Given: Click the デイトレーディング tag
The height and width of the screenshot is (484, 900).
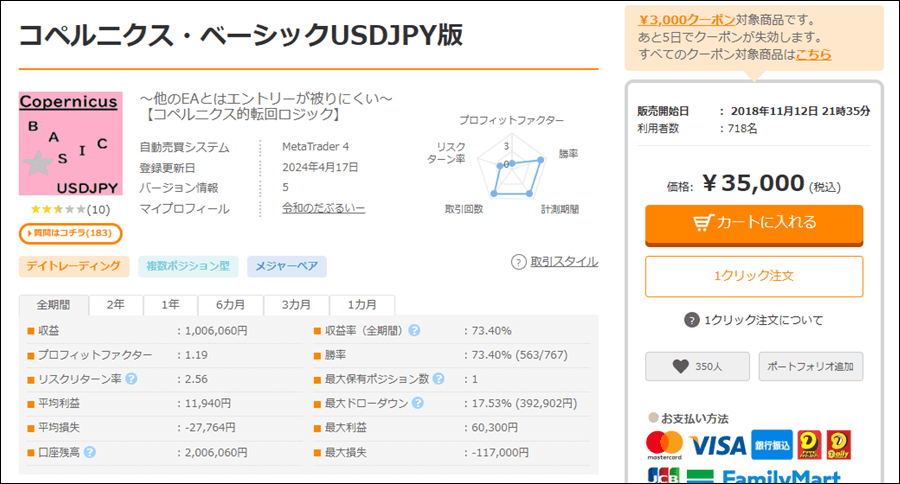Looking at the screenshot, I should pyautogui.click(x=74, y=266).
